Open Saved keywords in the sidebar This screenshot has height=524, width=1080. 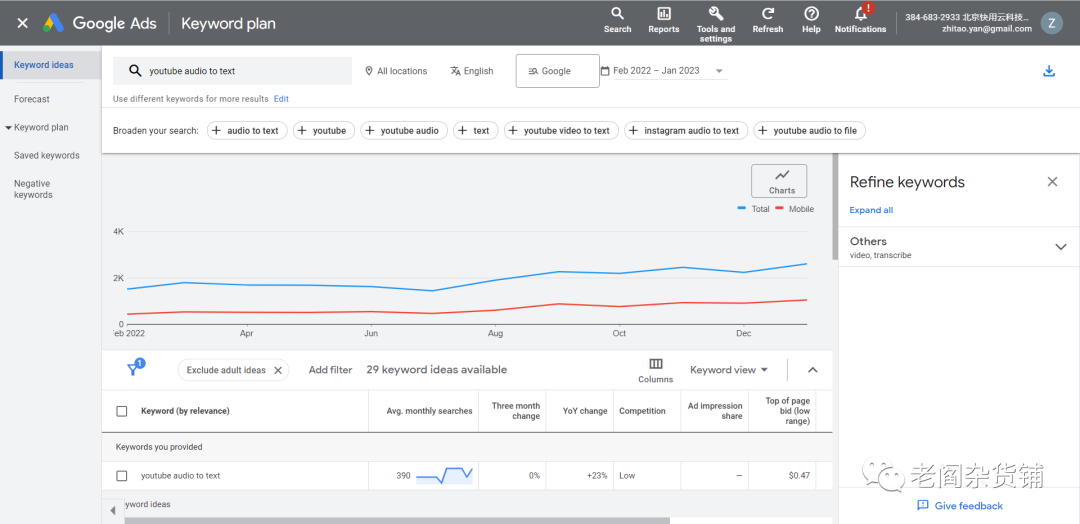tap(47, 156)
